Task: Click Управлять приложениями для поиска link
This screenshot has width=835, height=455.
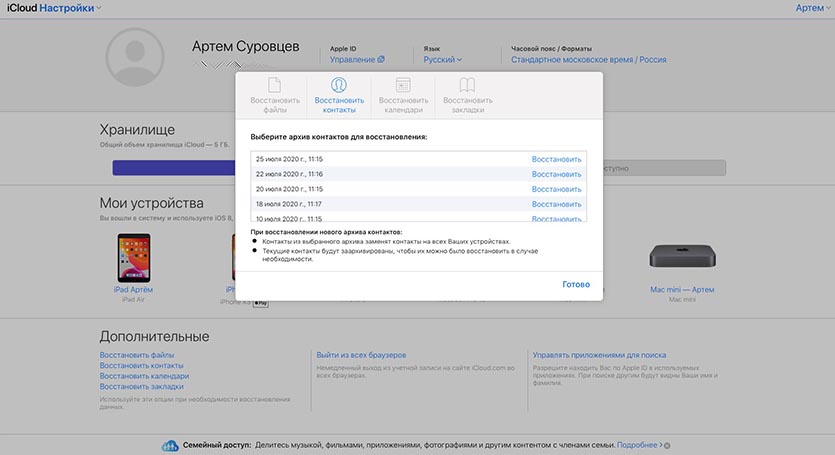Action: coord(599,355)
